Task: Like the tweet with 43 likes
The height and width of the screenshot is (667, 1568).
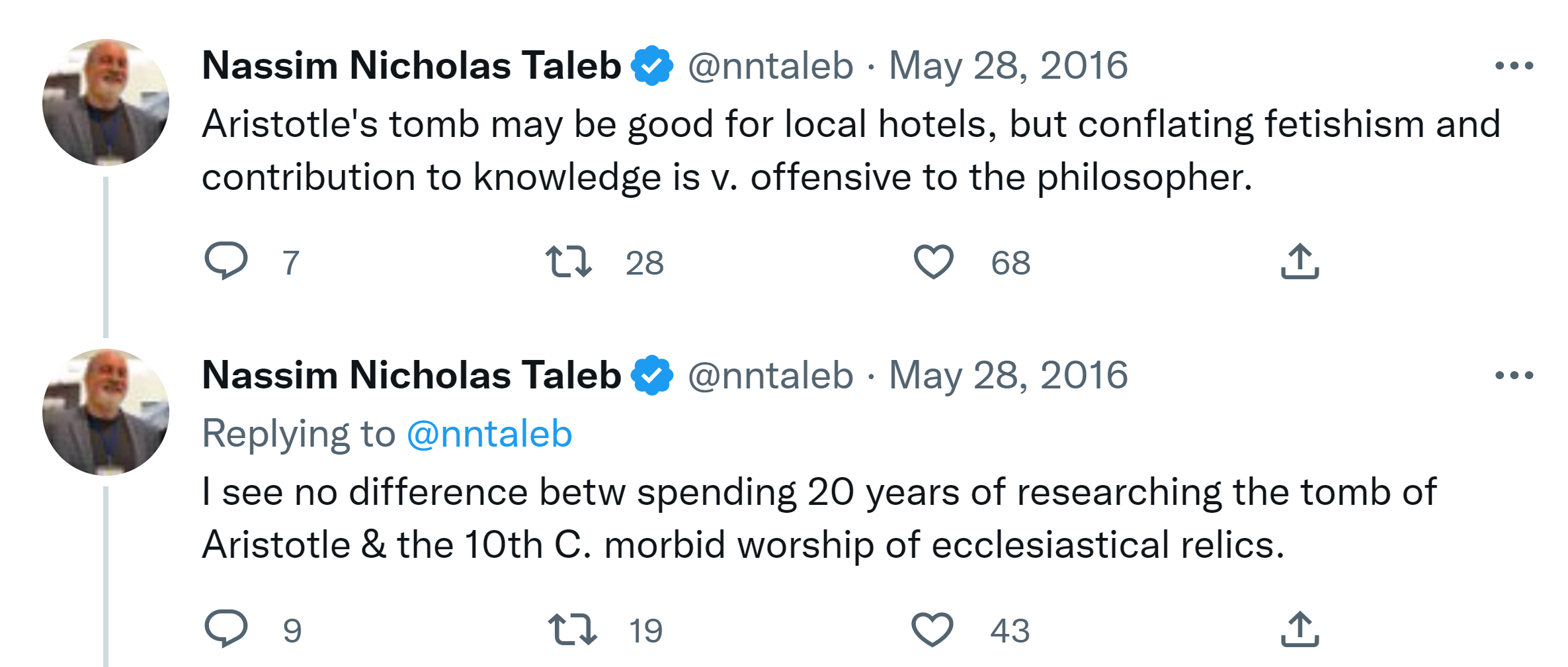Action: coord(932,629)
